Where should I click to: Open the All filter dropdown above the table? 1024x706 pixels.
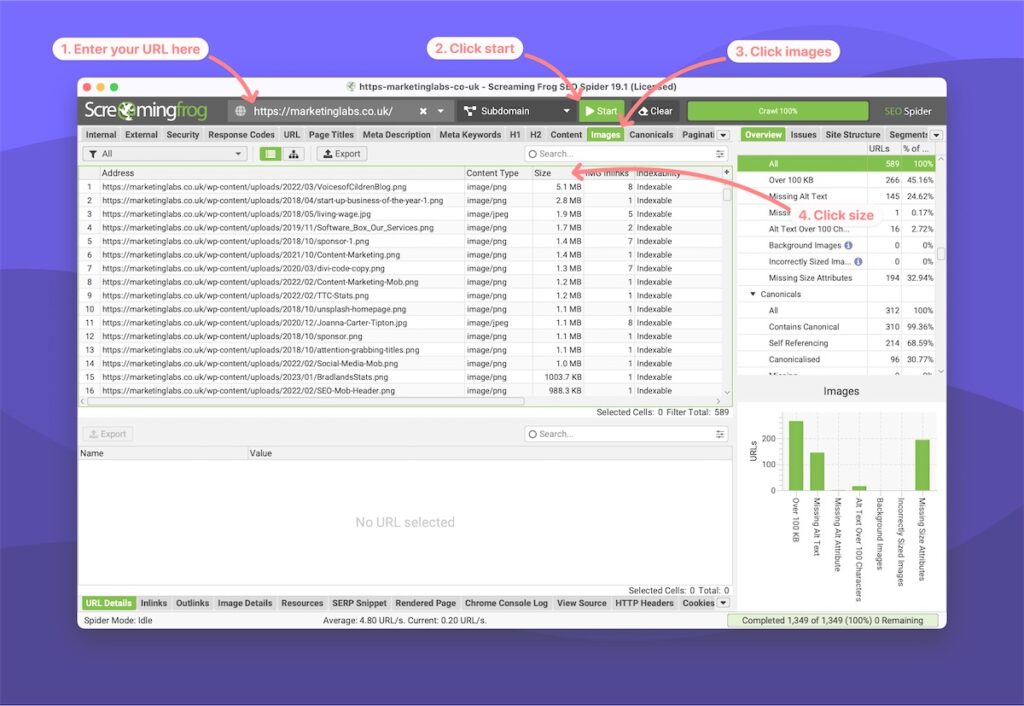click(x=165, y=154)
